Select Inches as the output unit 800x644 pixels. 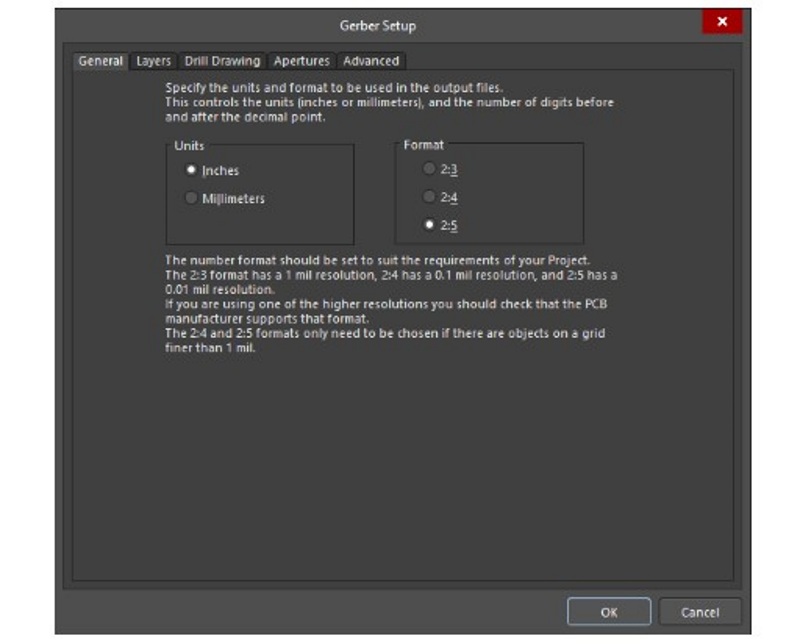191,171
